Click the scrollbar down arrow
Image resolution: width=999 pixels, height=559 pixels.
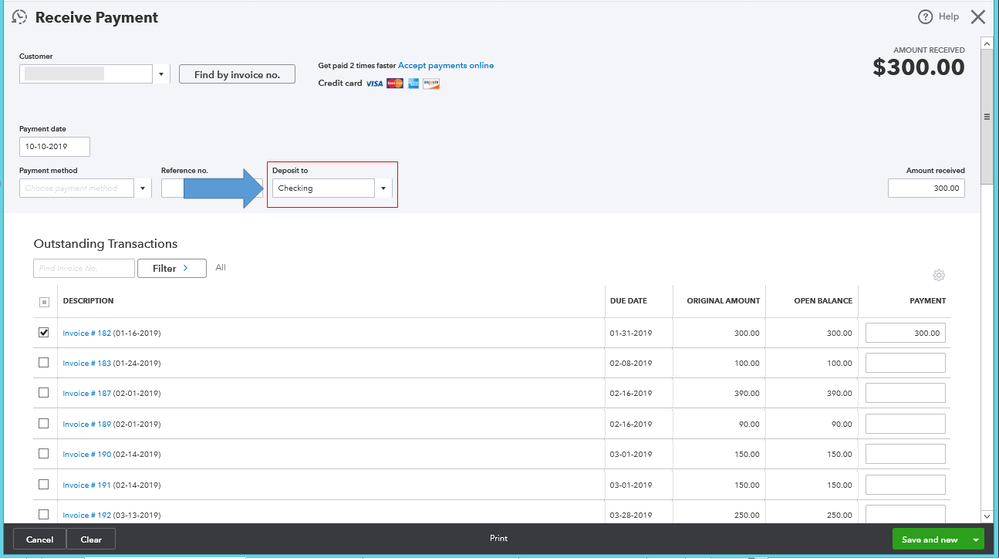(x=987, y=516)
